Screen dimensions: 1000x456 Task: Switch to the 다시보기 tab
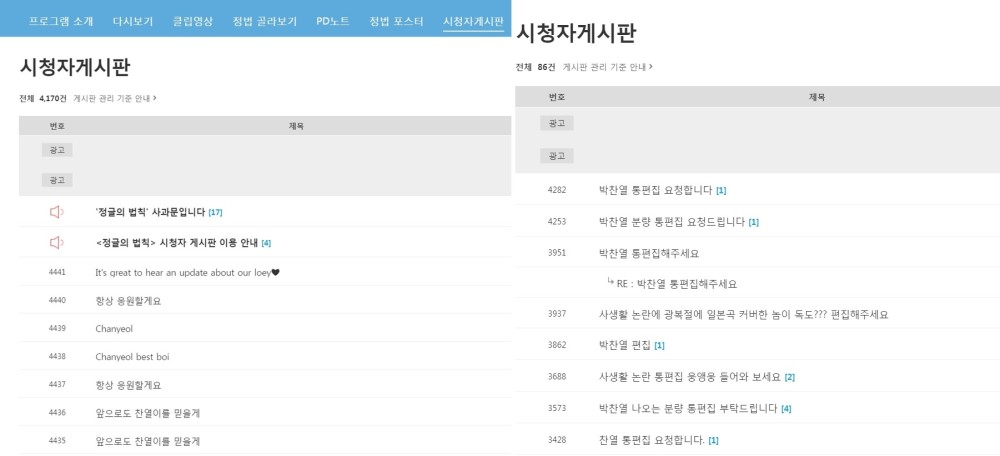133,21
